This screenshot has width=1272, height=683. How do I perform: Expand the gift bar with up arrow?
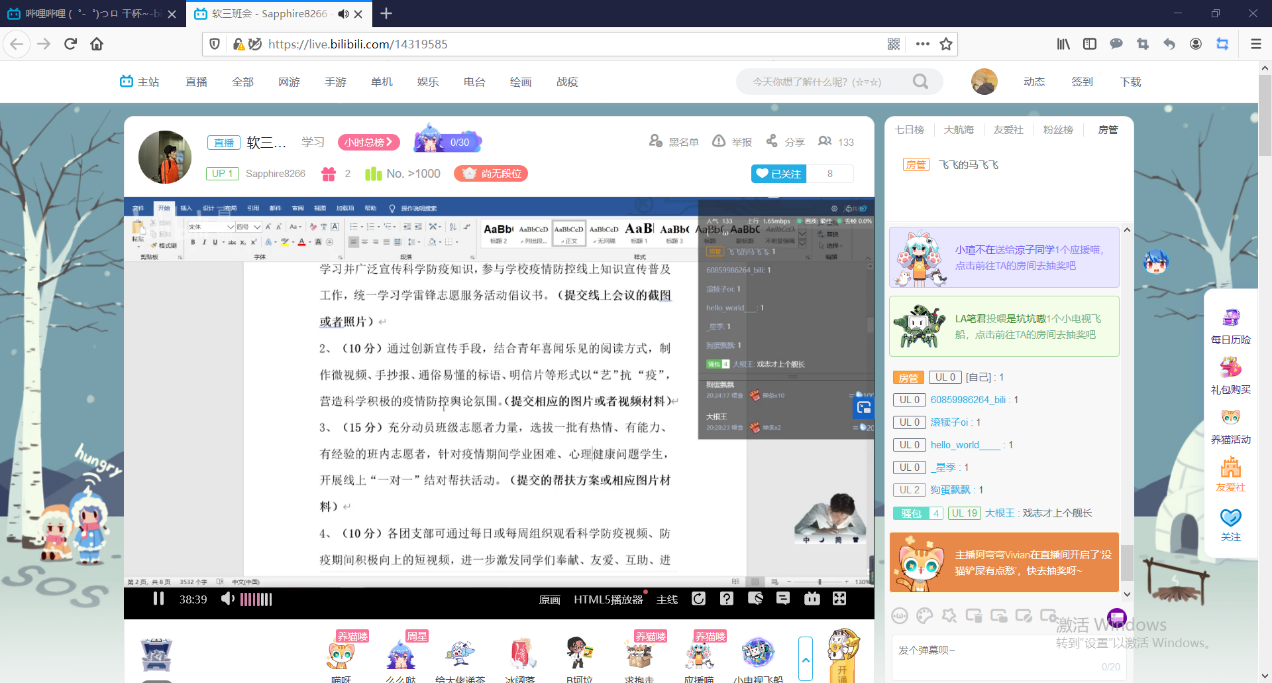[805, 658]
